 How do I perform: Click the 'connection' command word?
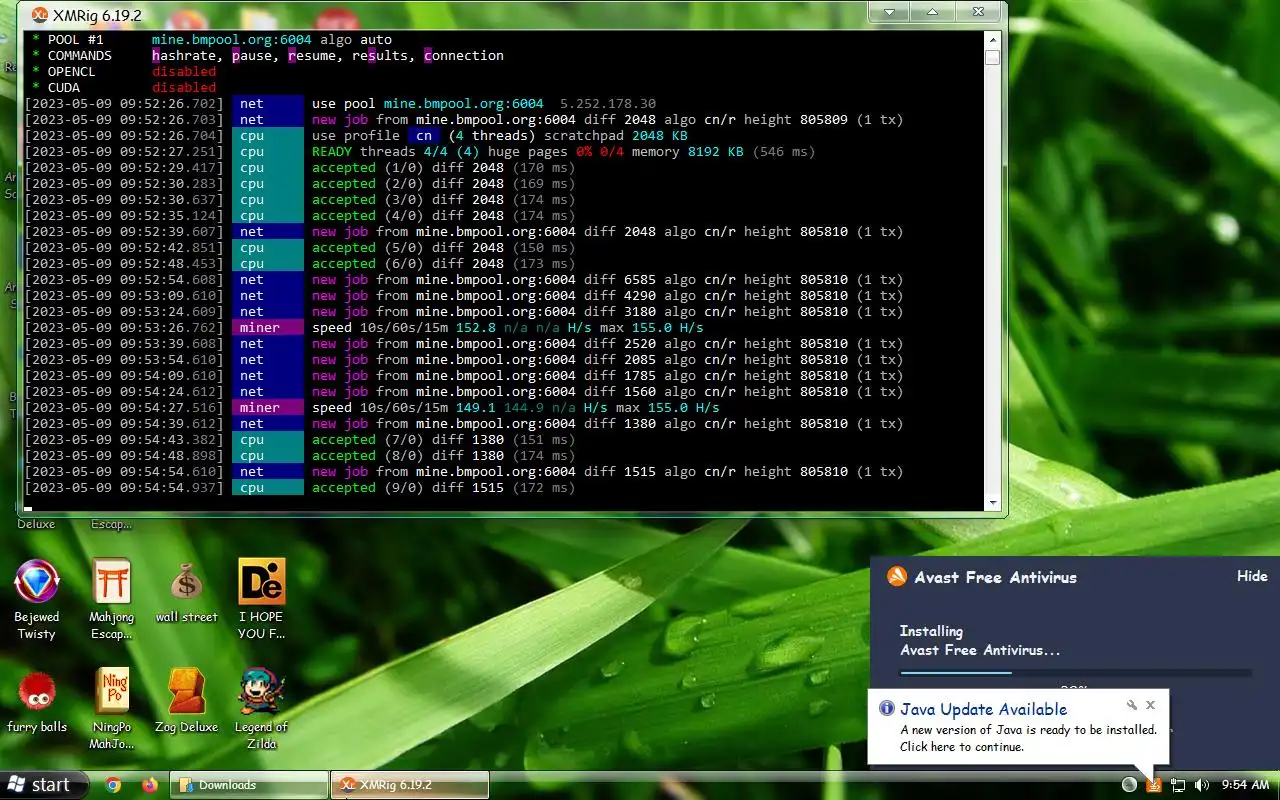(x=464, y=56)
